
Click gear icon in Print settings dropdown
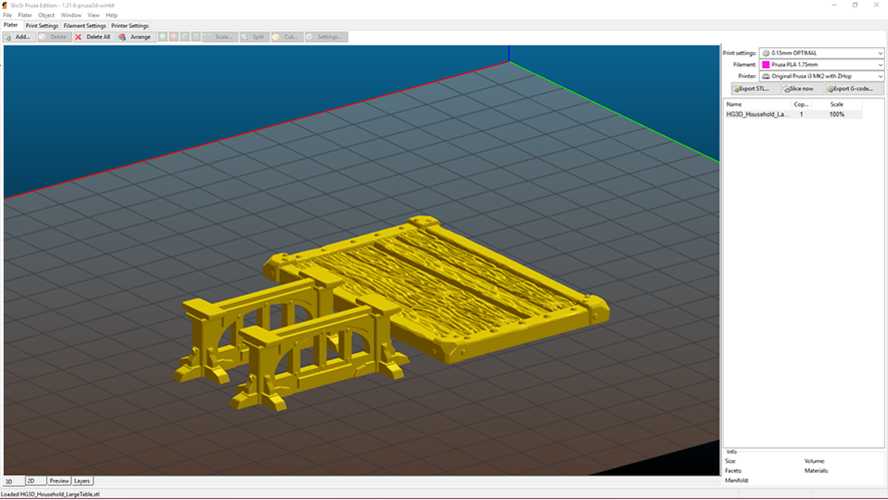[766, 53]
